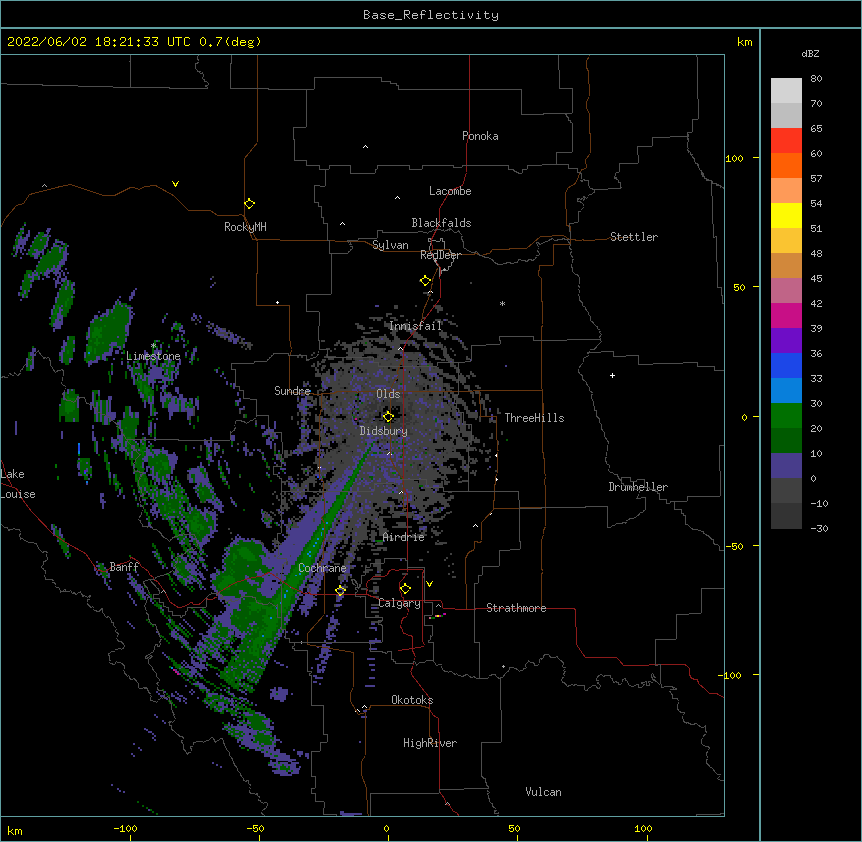The width and height of the screenshot is (862, 842).
Task: Click the dBZ legend heading
Action: [x=810, y=54]
